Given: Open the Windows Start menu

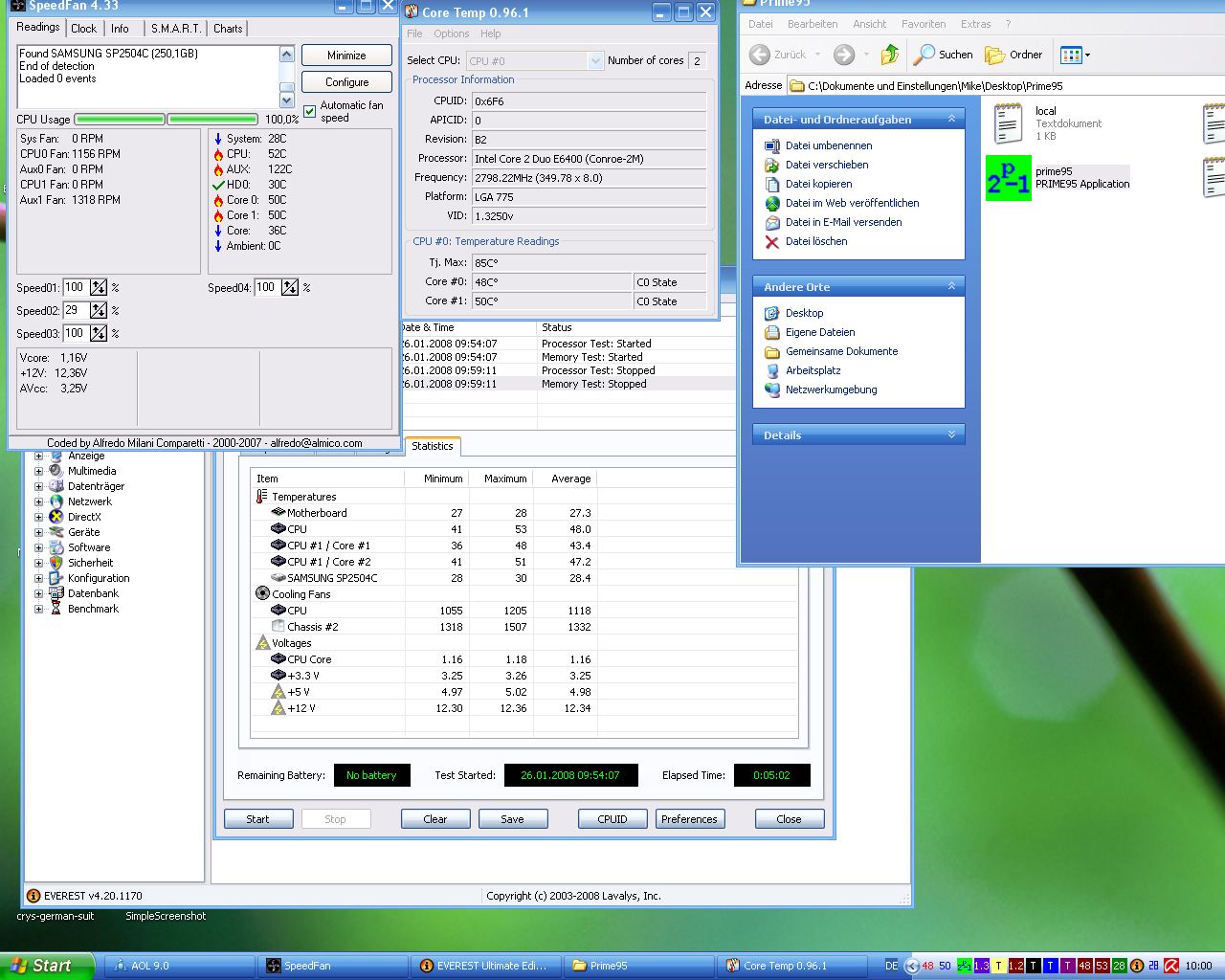Looking at the screenshot, I should [47, 966].
